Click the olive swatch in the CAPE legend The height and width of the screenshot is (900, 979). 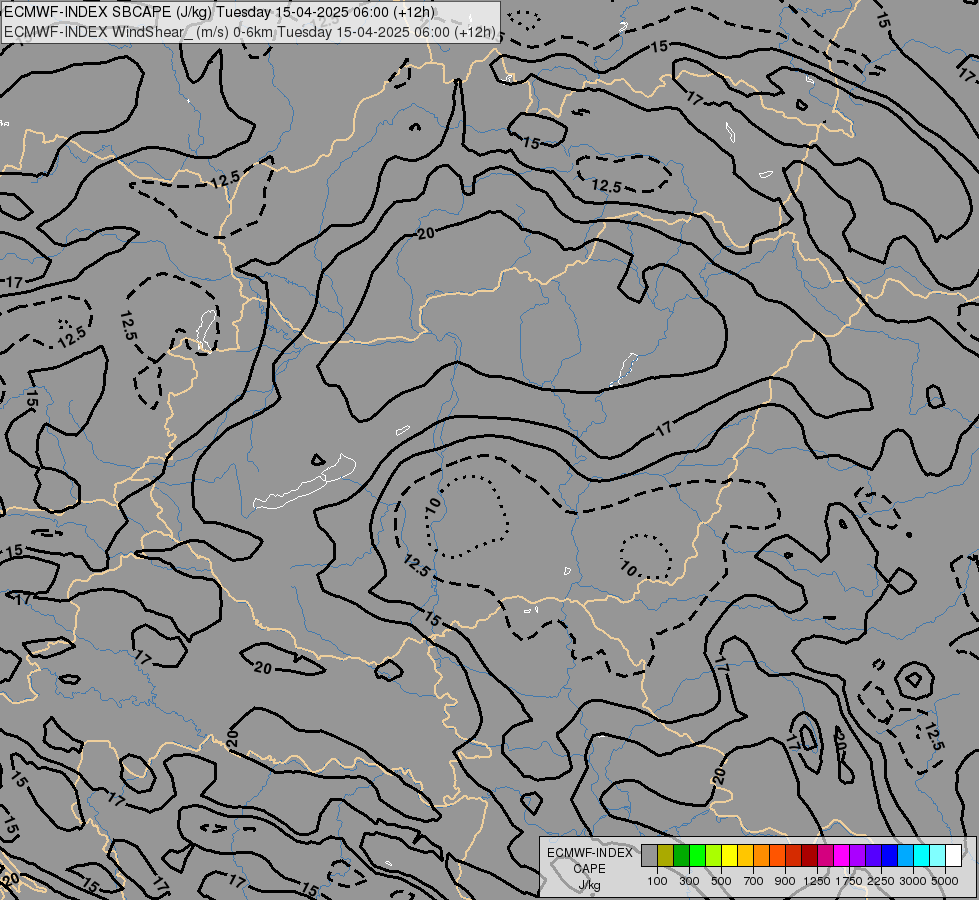(666, 856)
